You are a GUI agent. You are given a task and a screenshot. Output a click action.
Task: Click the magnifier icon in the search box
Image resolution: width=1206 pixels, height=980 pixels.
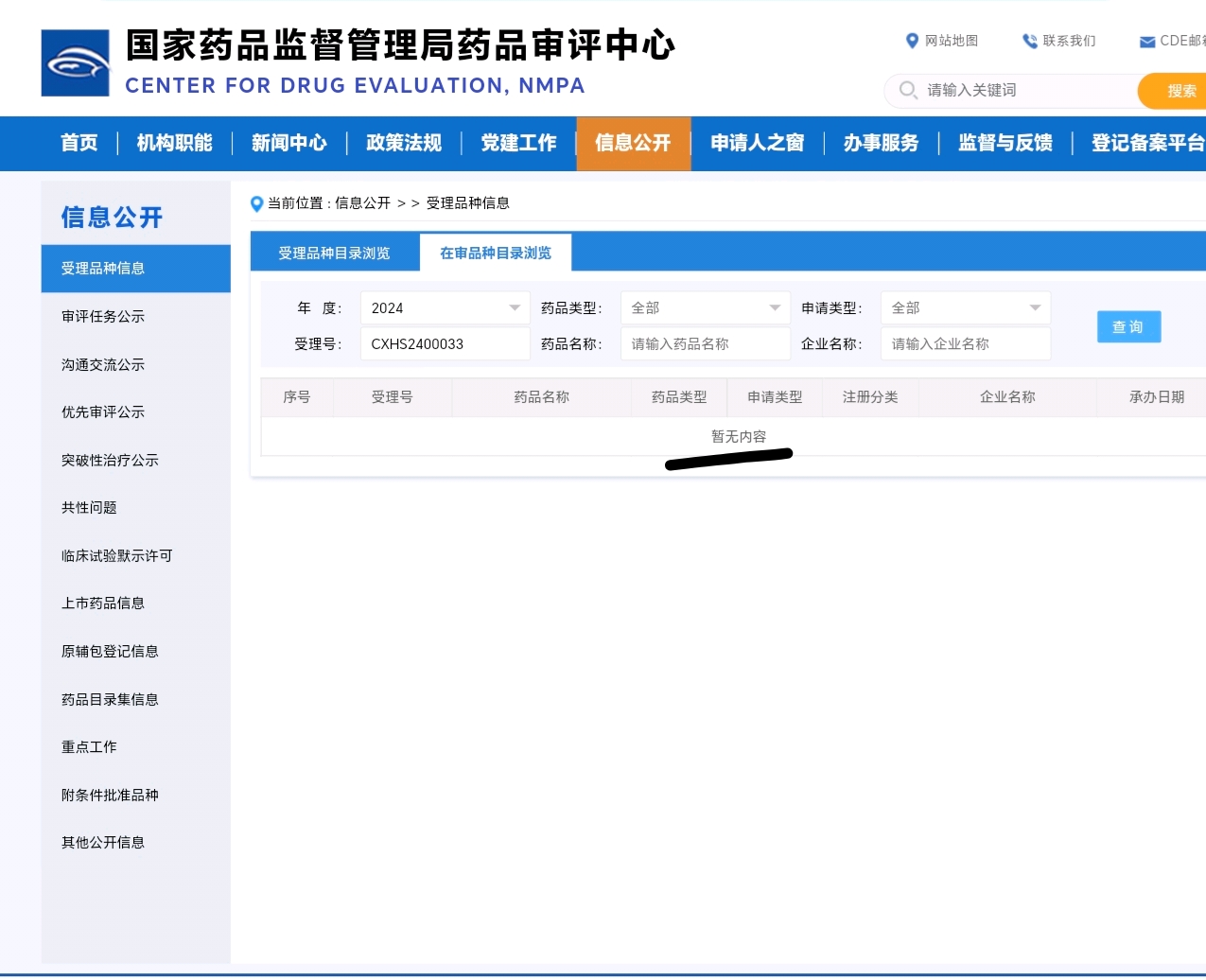point(908,90)
